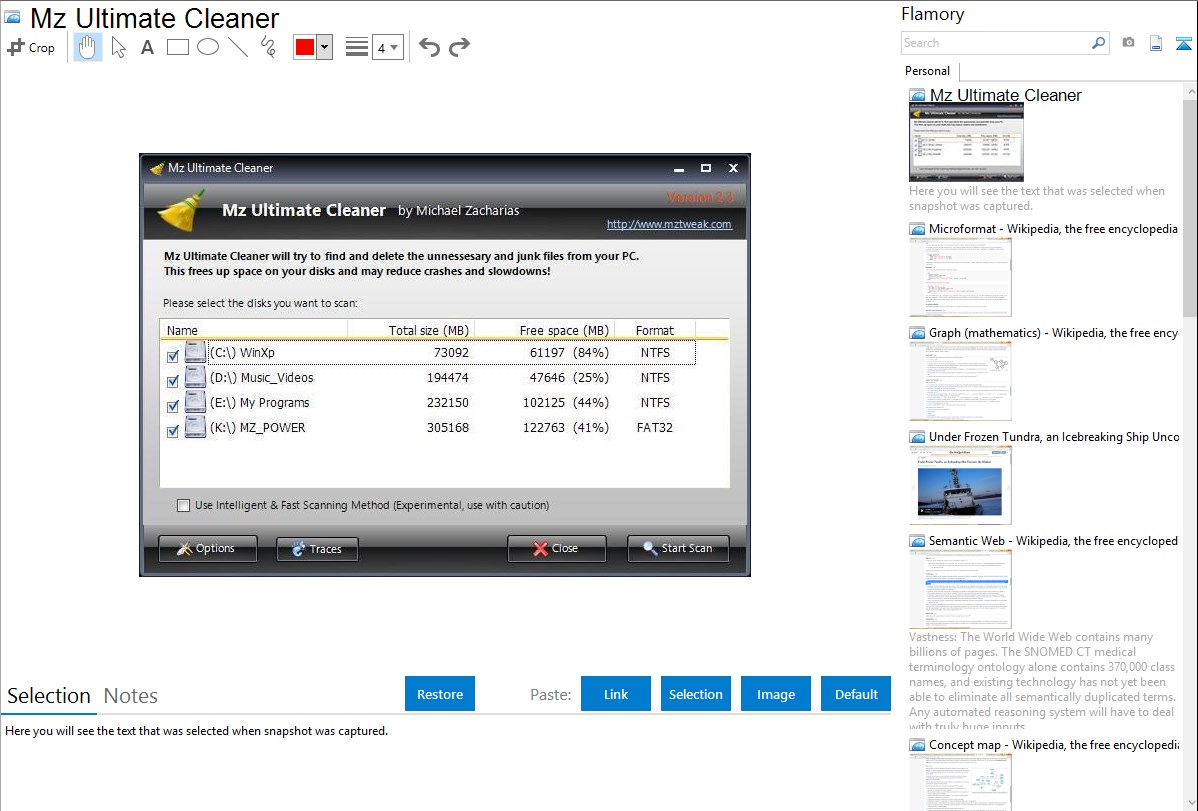Enable Intelligent & Fast Scanning Method

pos(183,505)
